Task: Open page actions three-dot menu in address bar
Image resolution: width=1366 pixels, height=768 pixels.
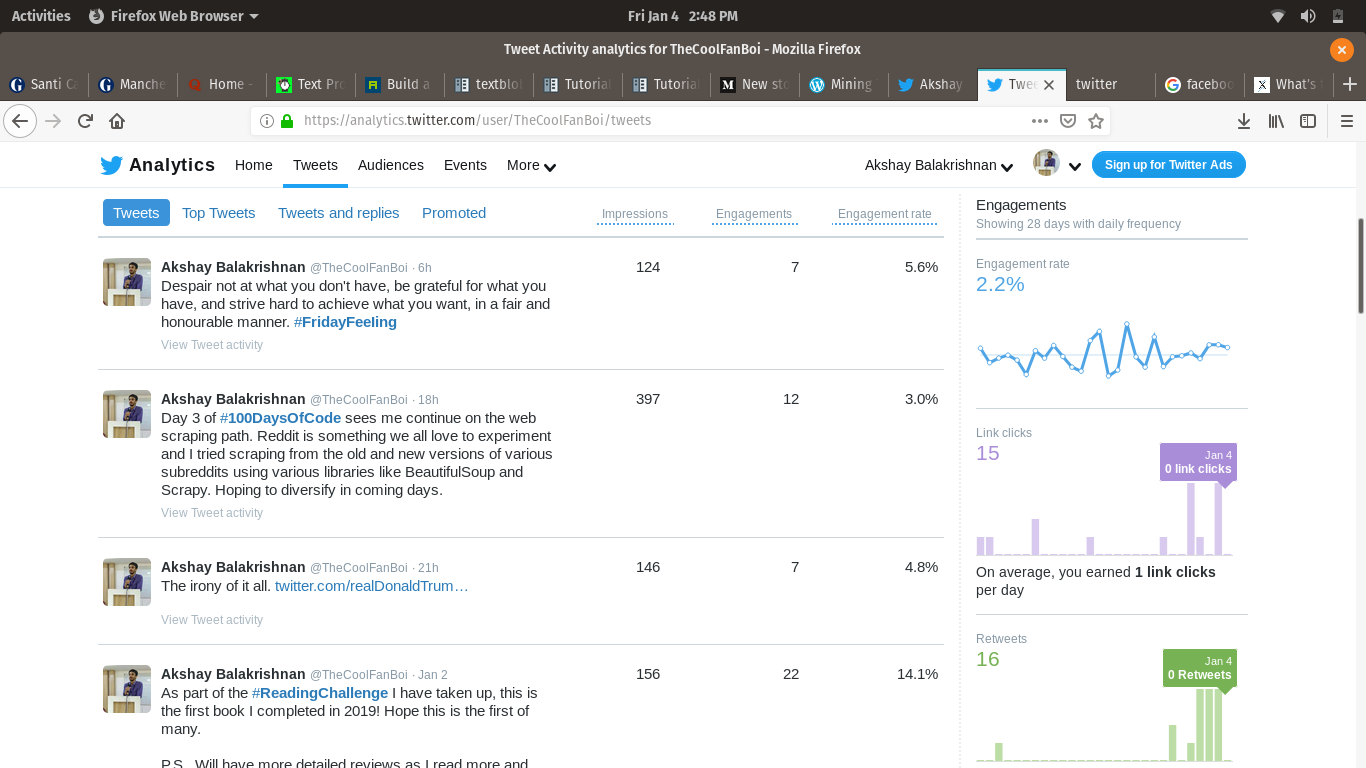Action: coord(1040,121)
